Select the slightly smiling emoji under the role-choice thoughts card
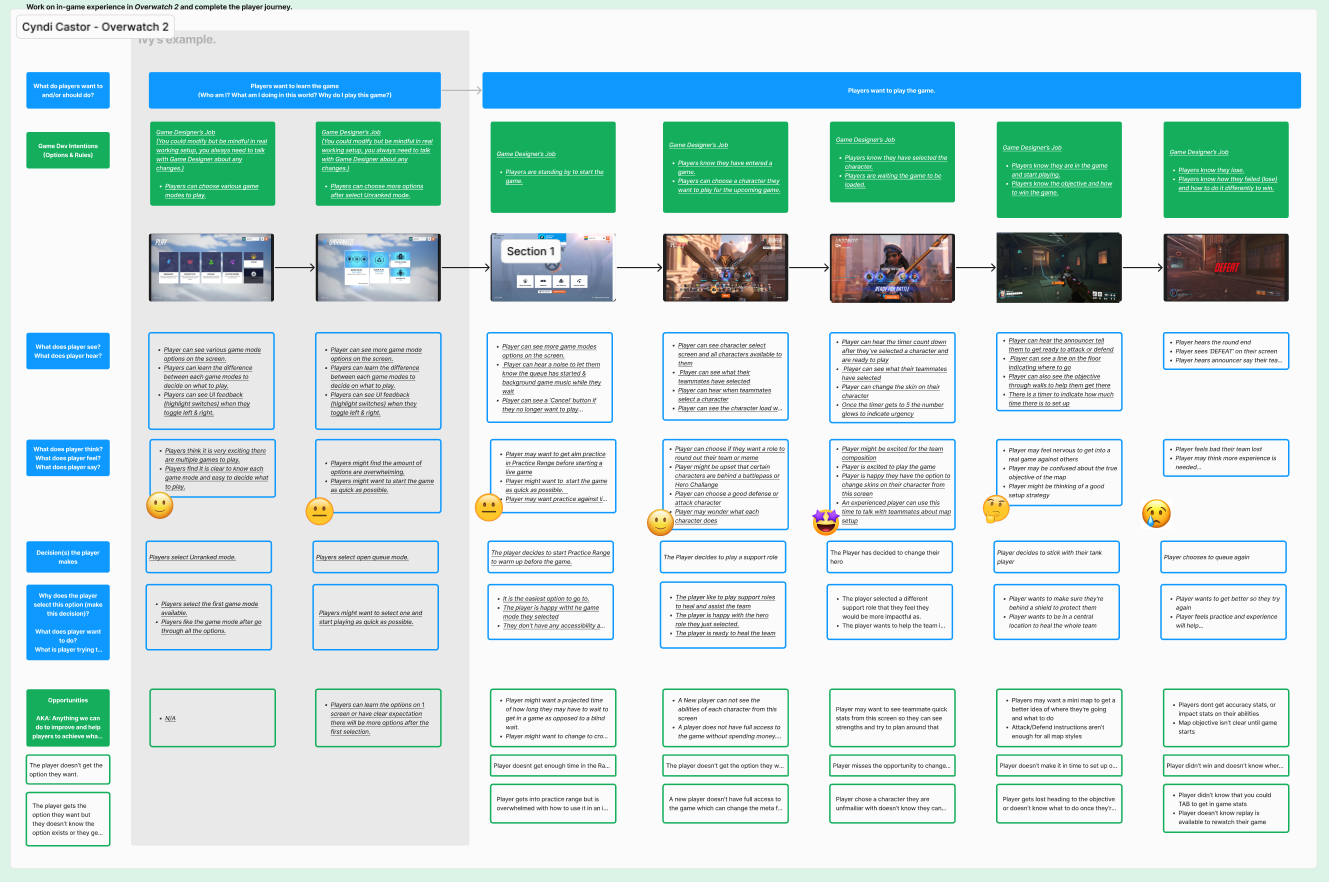This screenshot has height=882, width=1329. click(660, 522)
